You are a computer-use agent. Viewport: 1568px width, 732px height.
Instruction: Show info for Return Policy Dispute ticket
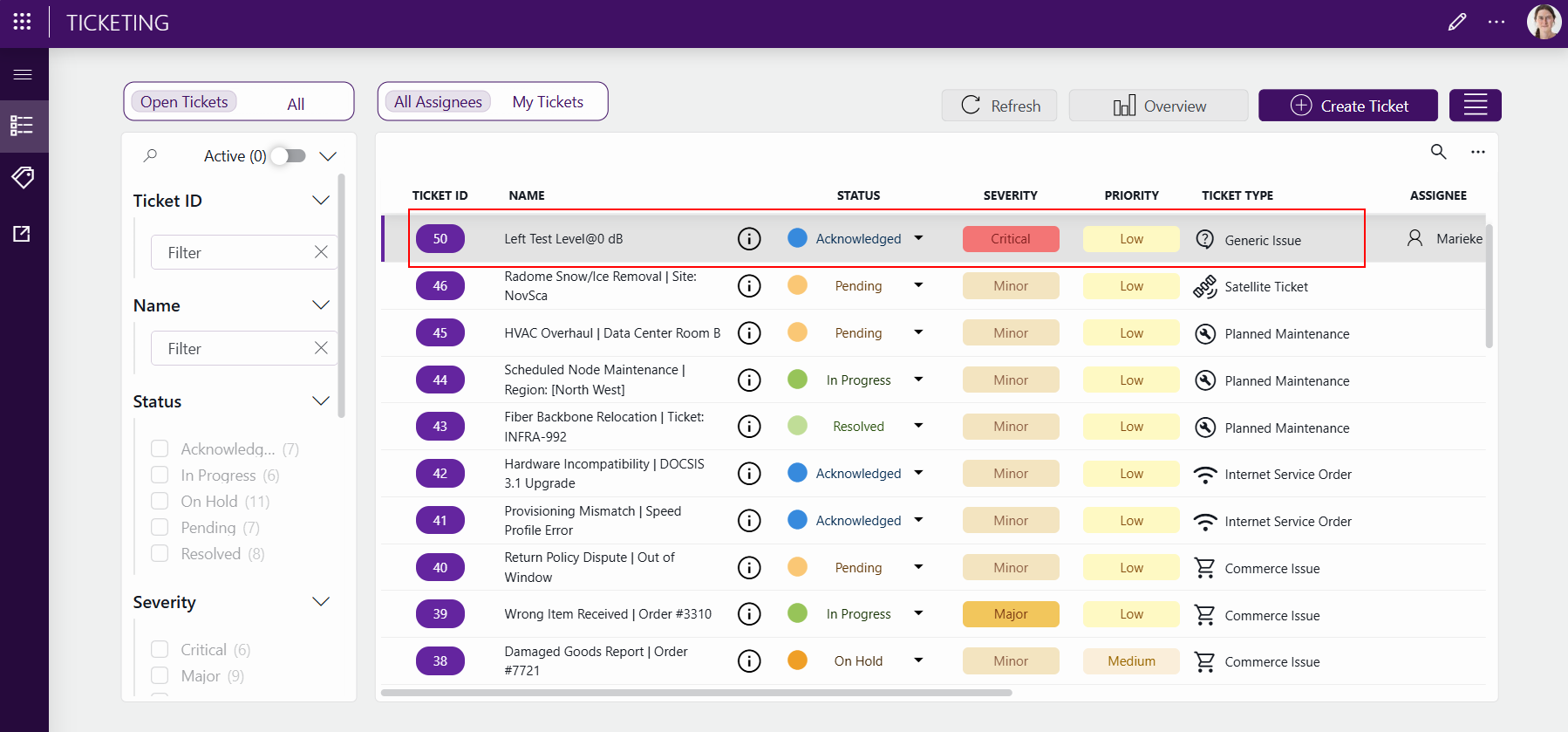click(749, 567)
